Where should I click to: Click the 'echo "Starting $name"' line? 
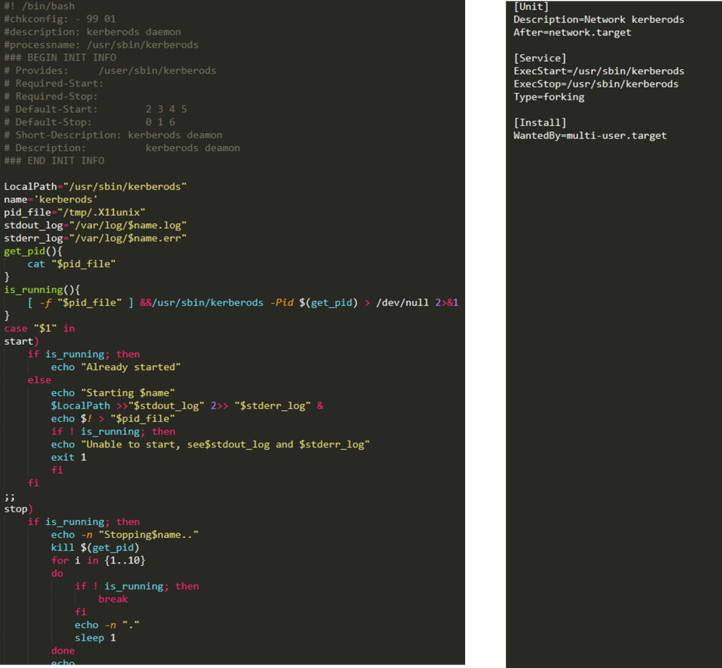(x=113, y=393)
